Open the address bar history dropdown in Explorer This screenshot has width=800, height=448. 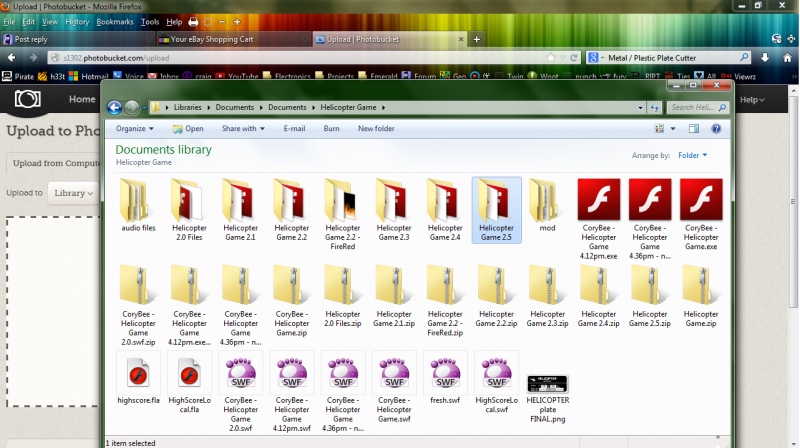click(x=640, y=108)
